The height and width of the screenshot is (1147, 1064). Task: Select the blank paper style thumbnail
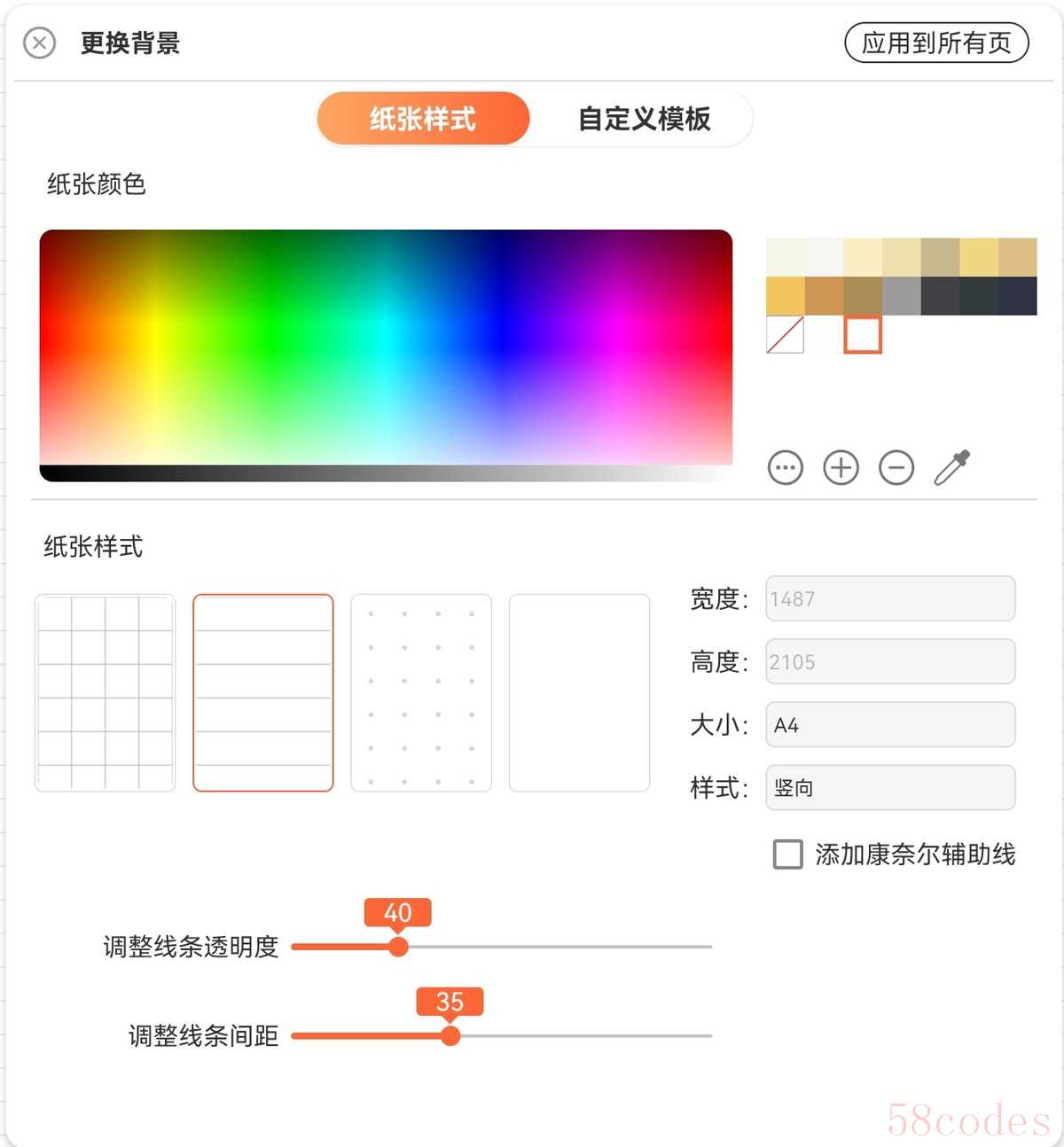(x=579, y=692)
